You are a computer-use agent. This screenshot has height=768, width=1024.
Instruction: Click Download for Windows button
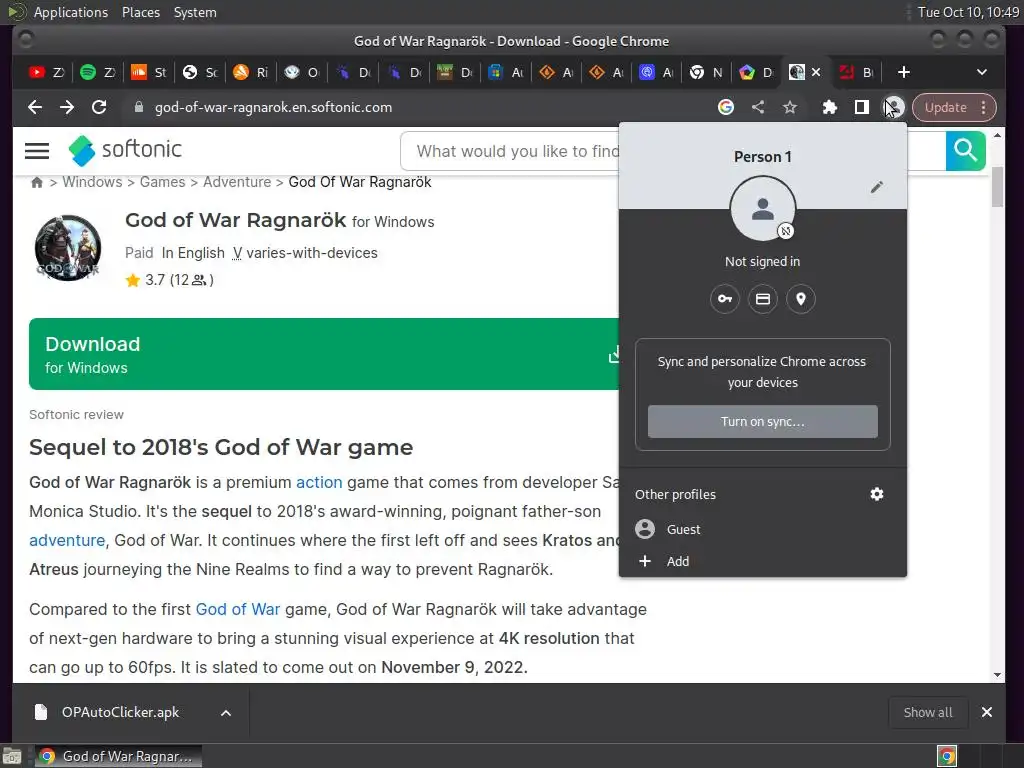(324, 354)
